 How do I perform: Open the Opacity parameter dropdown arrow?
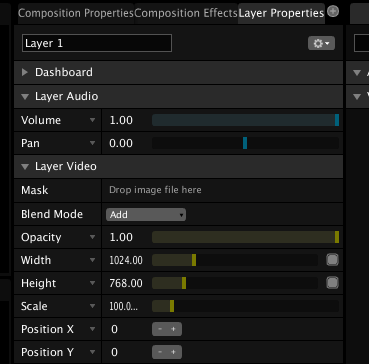[93, 237]
